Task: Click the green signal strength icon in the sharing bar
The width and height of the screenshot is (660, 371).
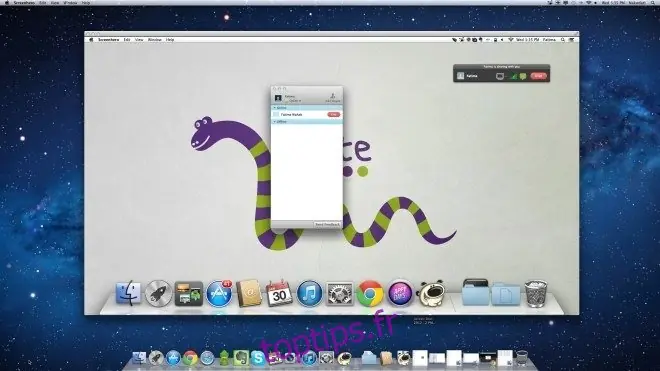Action: coord(513,76)
